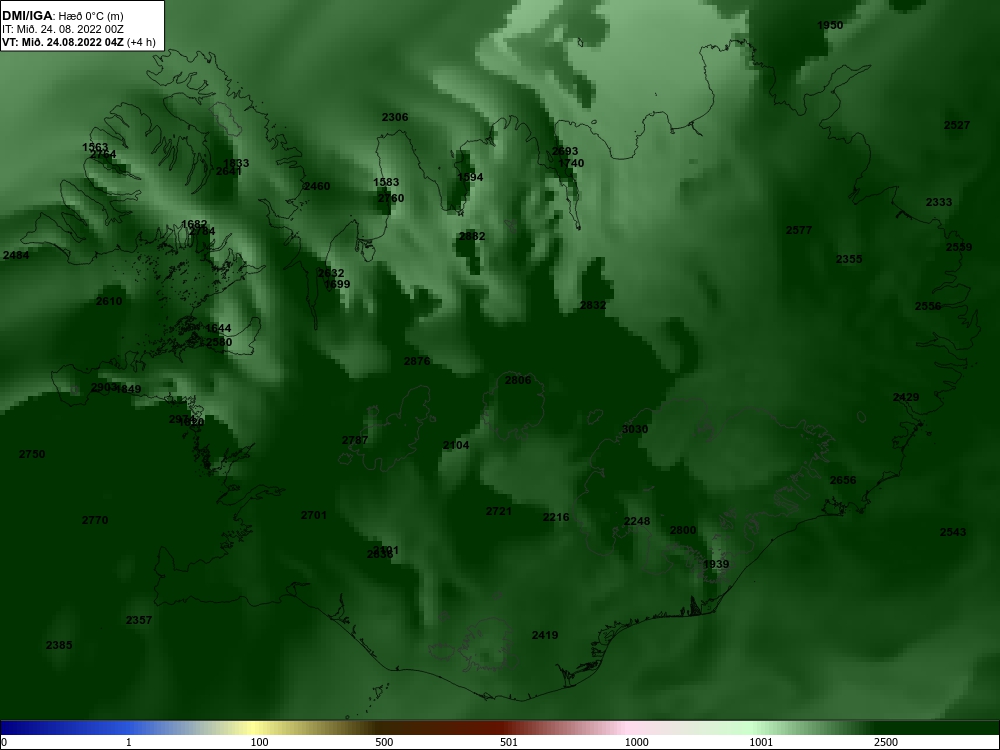Click the value 2787
This screenshot has height=750, width=1000.
(355, 440)
